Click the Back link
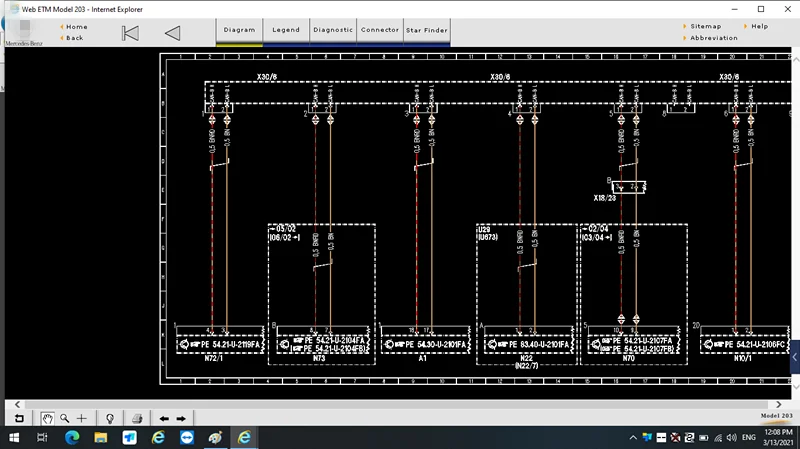 click(x=74, y=38)
